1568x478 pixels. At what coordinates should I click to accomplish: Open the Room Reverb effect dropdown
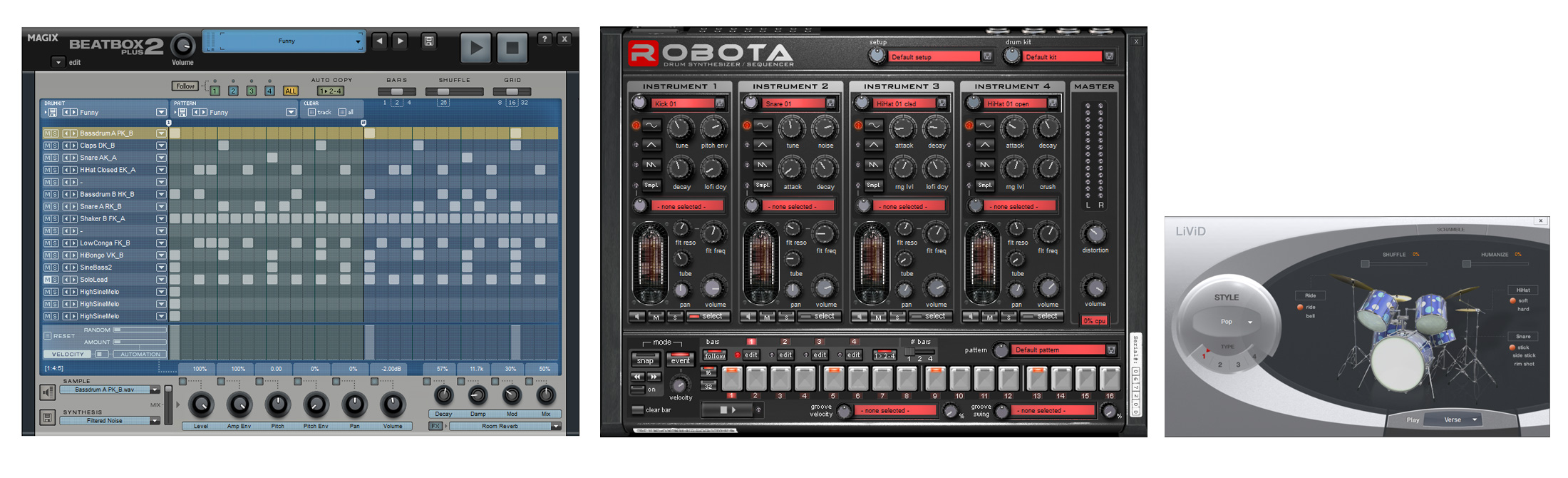pyautogui.click(x=556, y=426)
